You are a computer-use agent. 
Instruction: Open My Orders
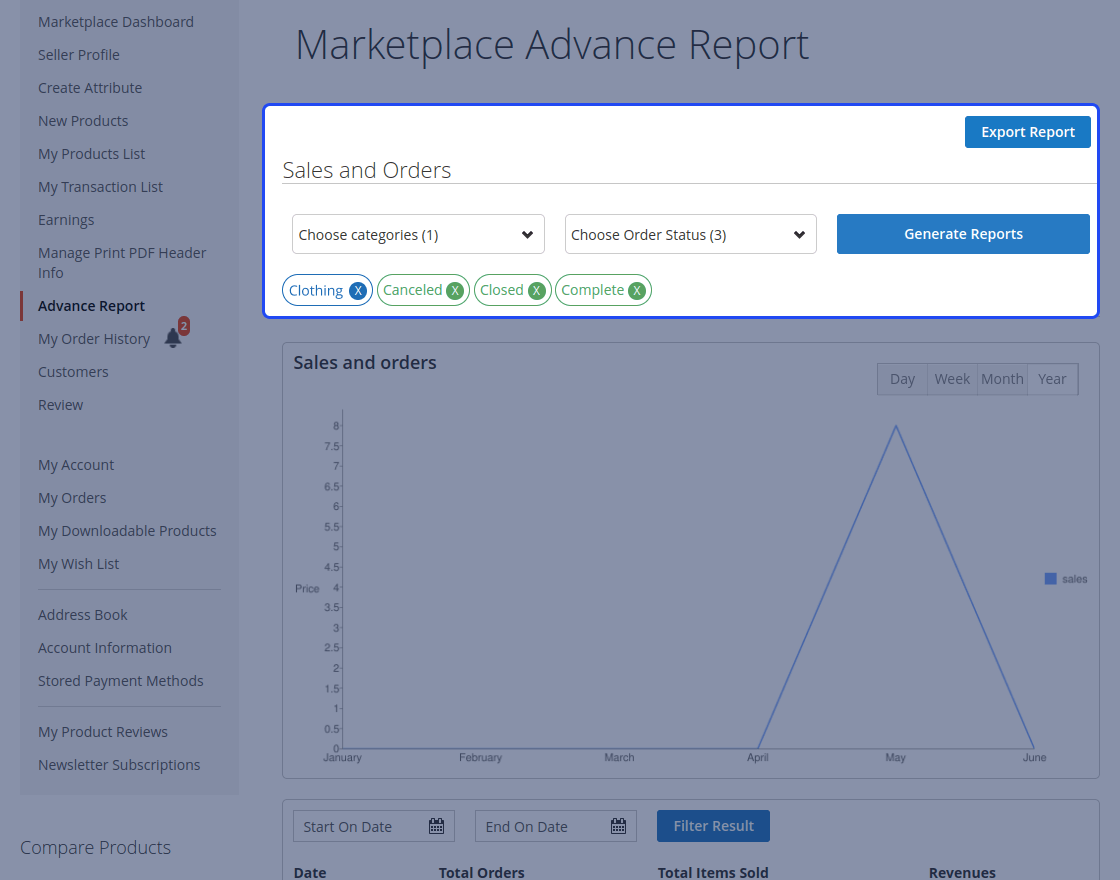point(72,498)
